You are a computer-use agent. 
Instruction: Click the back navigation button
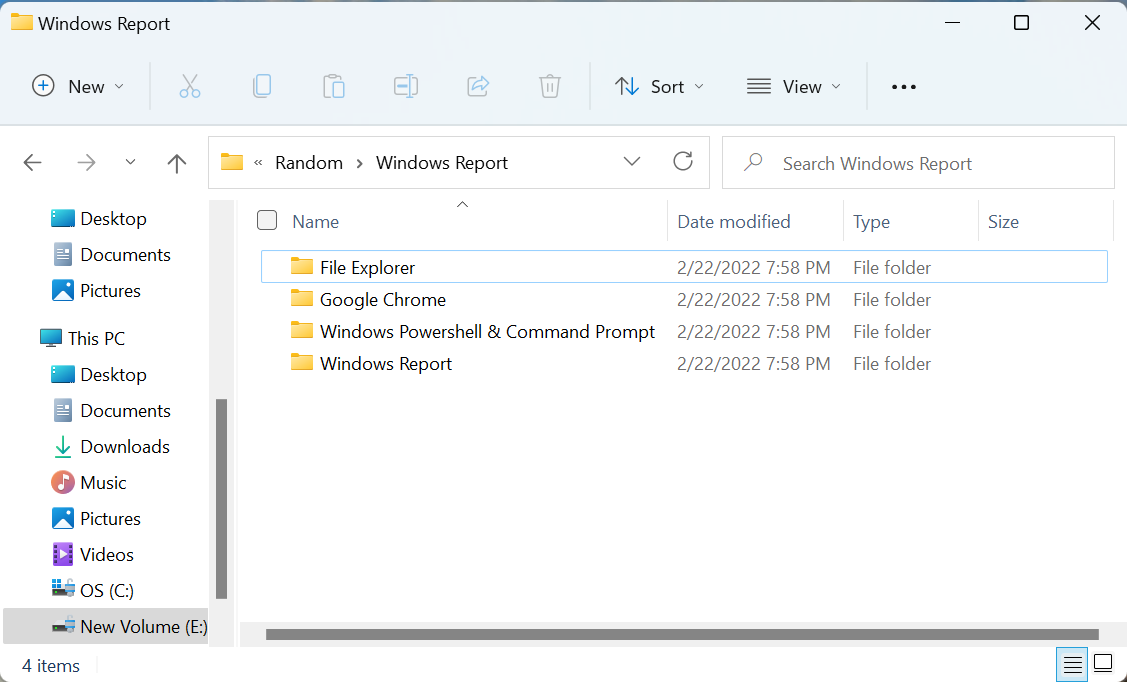[x=32, y=162]
